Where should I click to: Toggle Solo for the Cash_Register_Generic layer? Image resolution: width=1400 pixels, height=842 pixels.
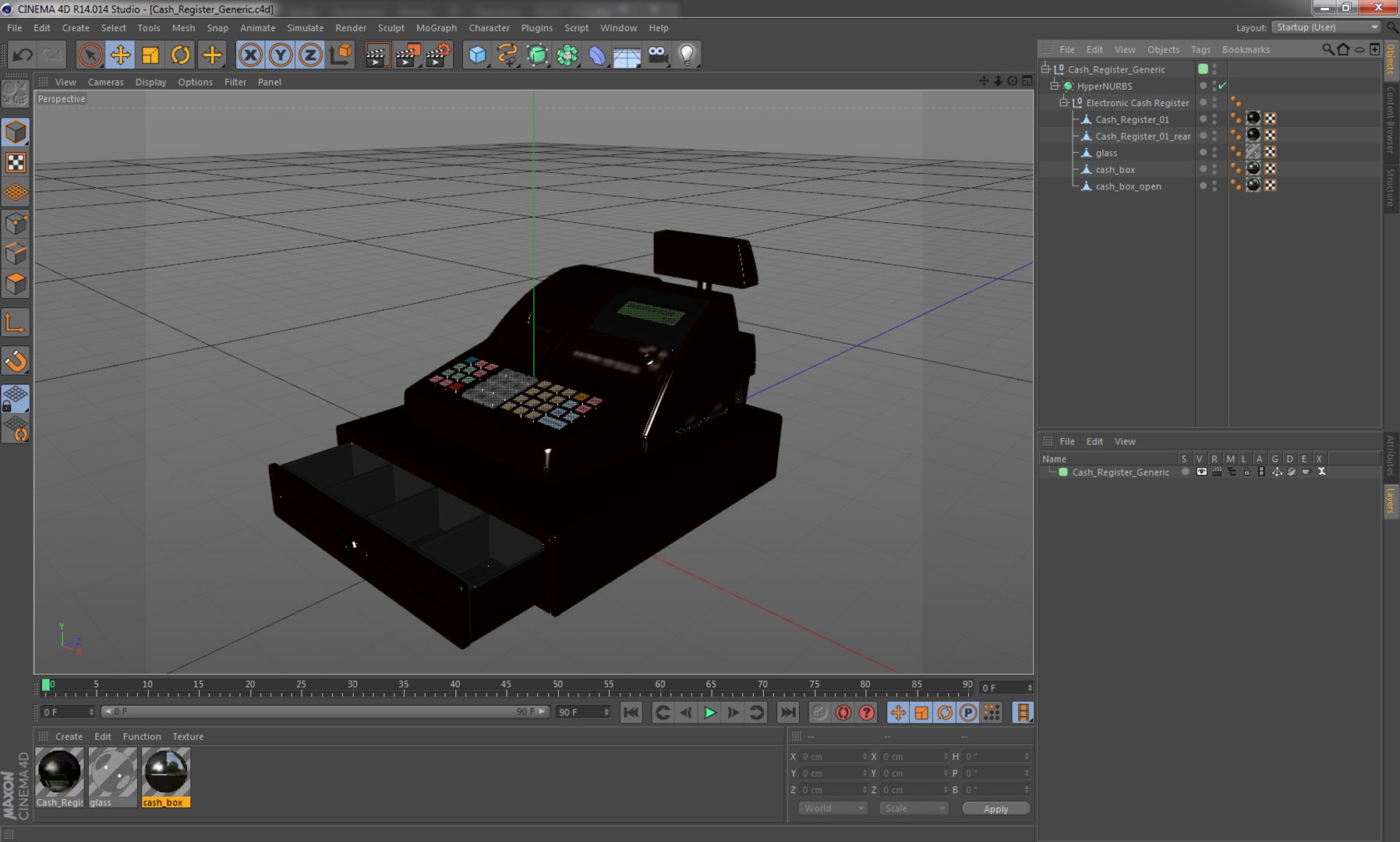1186,472
